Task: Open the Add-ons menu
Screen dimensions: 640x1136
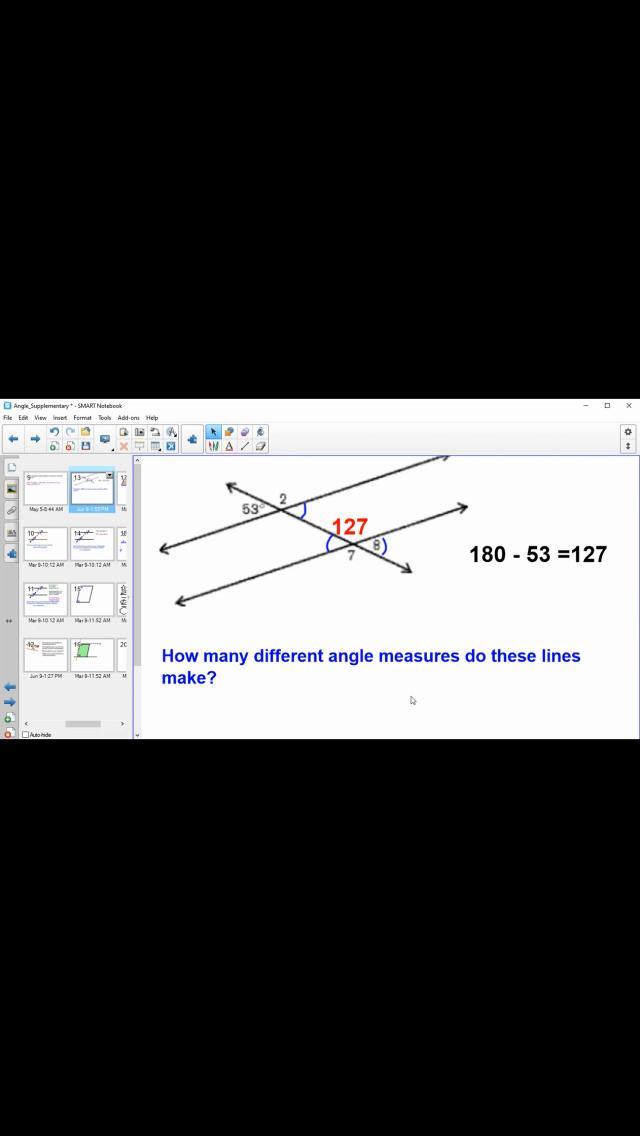Action: pyautogui.click(x=128, y=418)
